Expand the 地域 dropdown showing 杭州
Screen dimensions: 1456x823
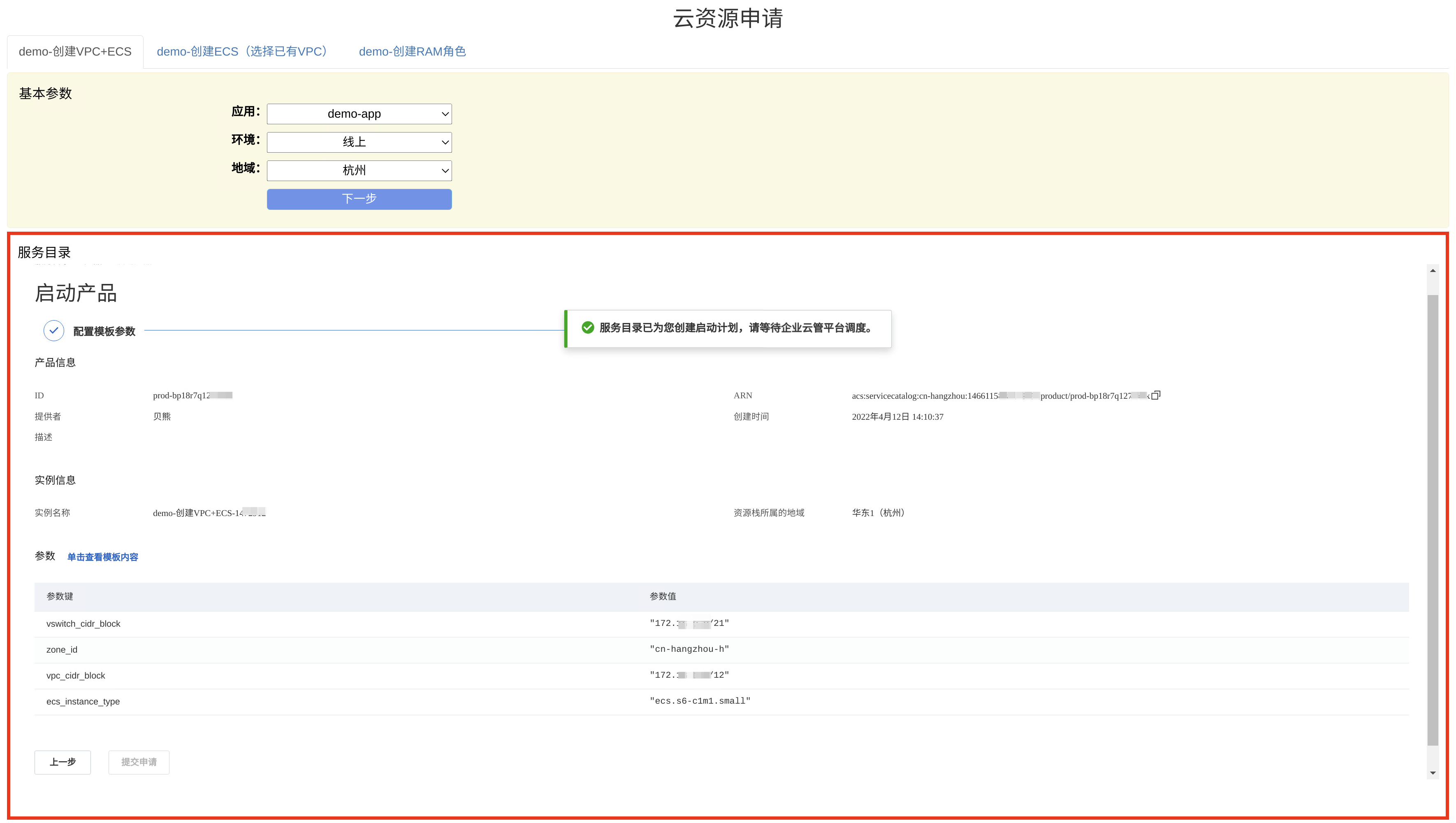pos(359,171)
